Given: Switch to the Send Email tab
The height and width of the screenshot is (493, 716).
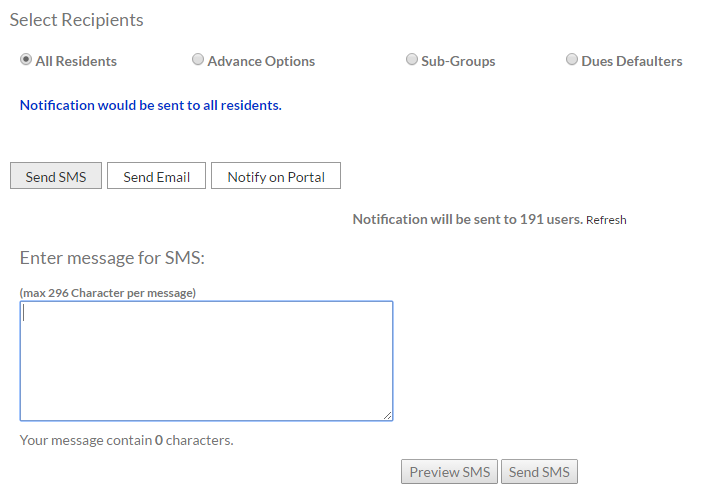Looking at the screenshot, I should point(156,176).
